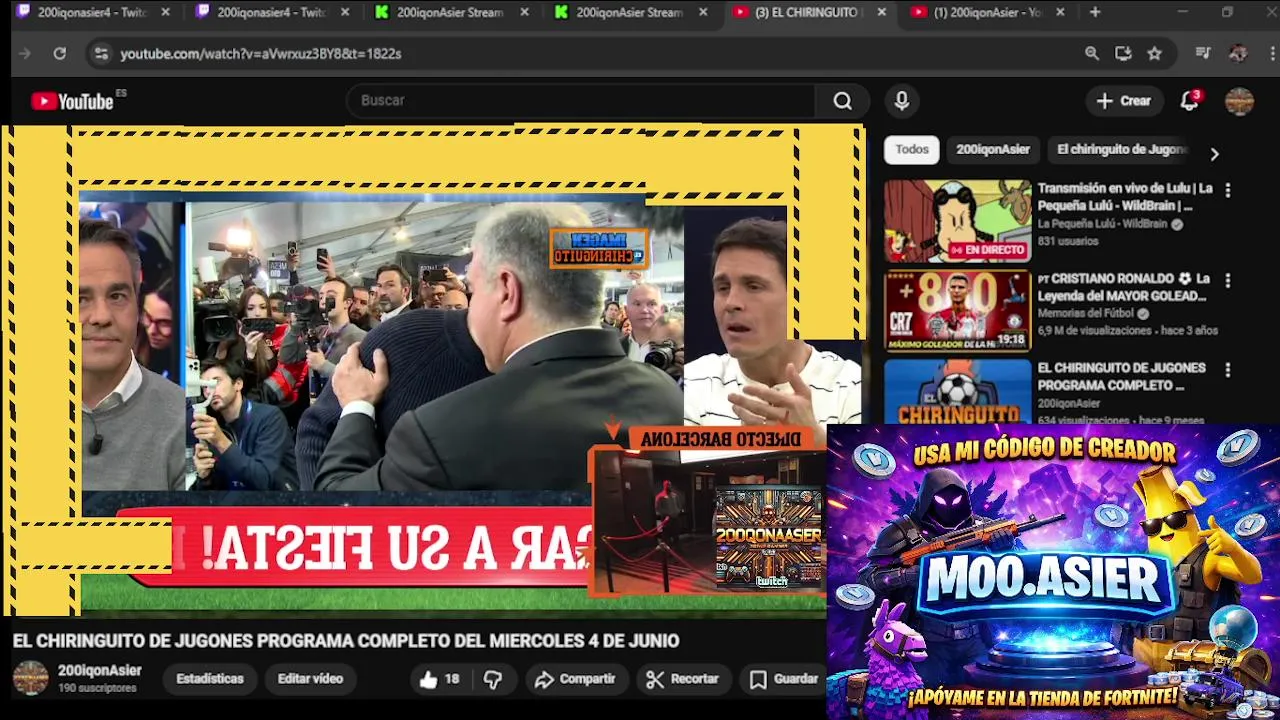
Task: Click '190 suscriptores' text
Action: pos(97,688)
